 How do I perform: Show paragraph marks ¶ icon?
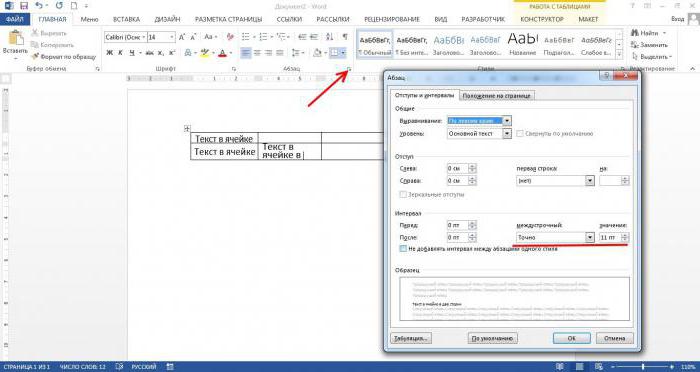coord(345,37)
